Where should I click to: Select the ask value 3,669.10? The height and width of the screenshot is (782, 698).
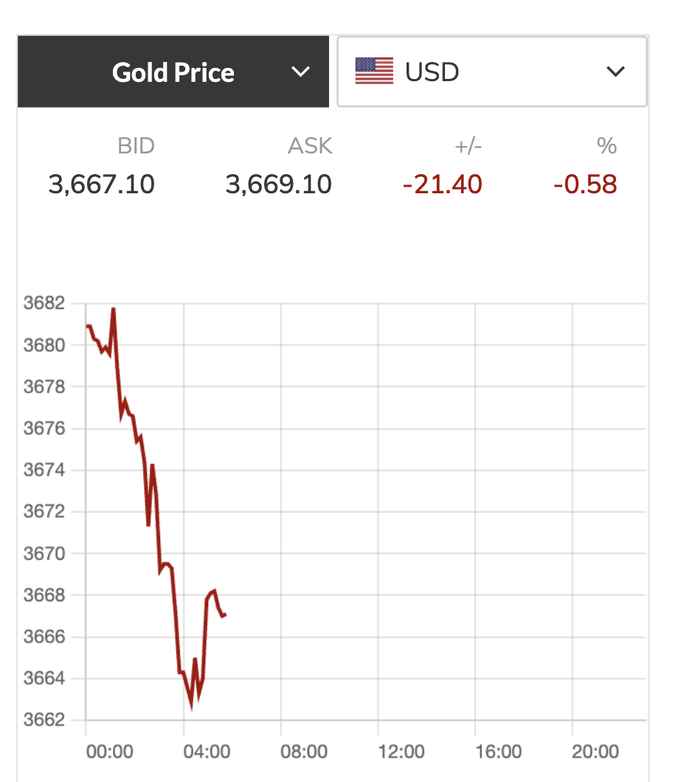[x=279, y=184]
